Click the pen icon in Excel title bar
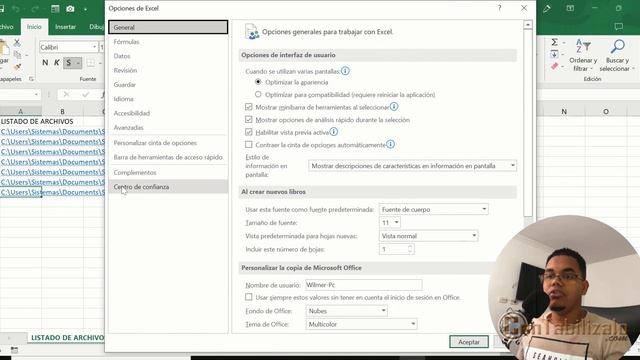 [547, 8]
